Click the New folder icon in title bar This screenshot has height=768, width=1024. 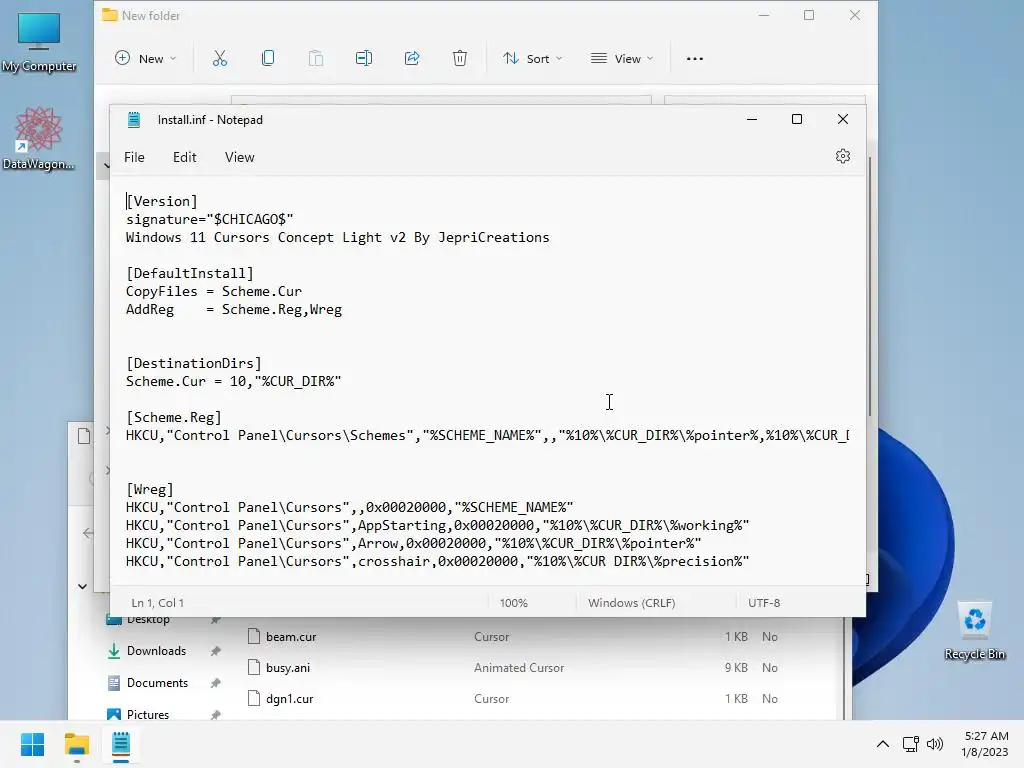coord(109,15)
